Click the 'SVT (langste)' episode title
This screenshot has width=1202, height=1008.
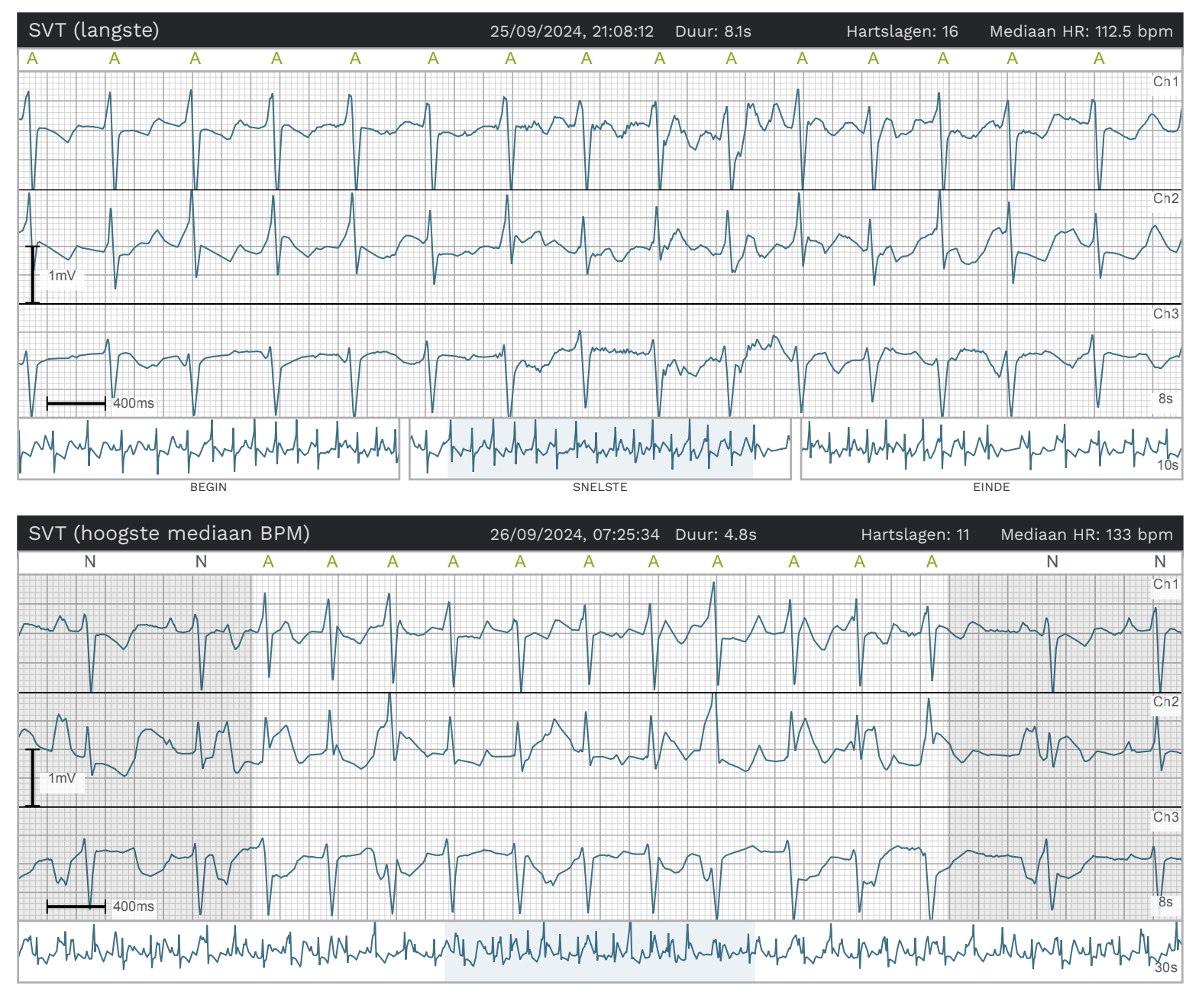94,31
